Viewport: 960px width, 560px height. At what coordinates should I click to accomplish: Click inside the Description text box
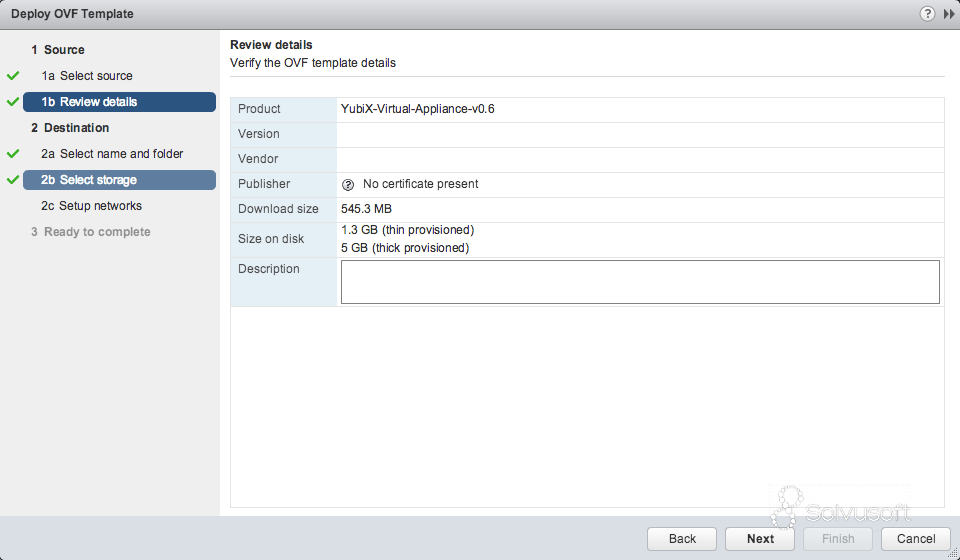pyautogui.click(x=640, y=282)
